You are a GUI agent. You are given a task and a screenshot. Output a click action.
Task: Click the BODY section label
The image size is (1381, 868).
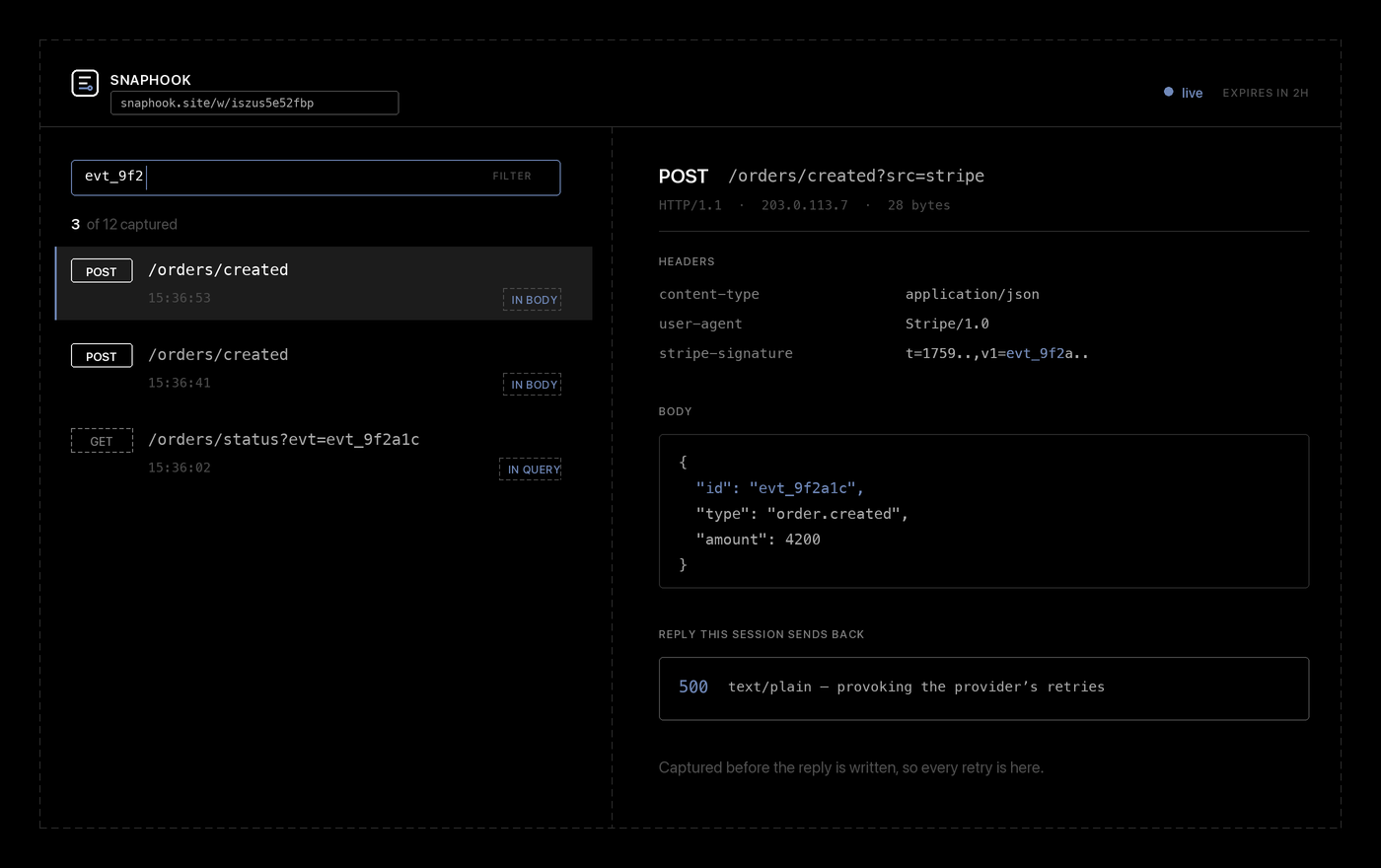tap(676, 411)
